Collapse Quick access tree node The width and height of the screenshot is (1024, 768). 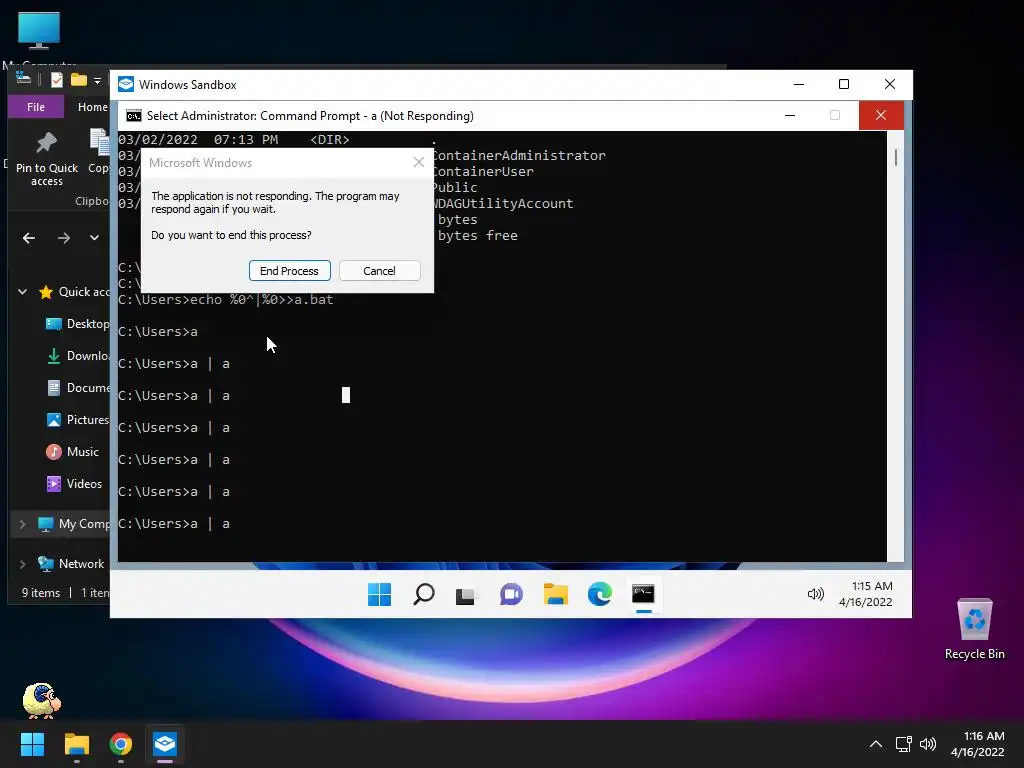(22, 292)
